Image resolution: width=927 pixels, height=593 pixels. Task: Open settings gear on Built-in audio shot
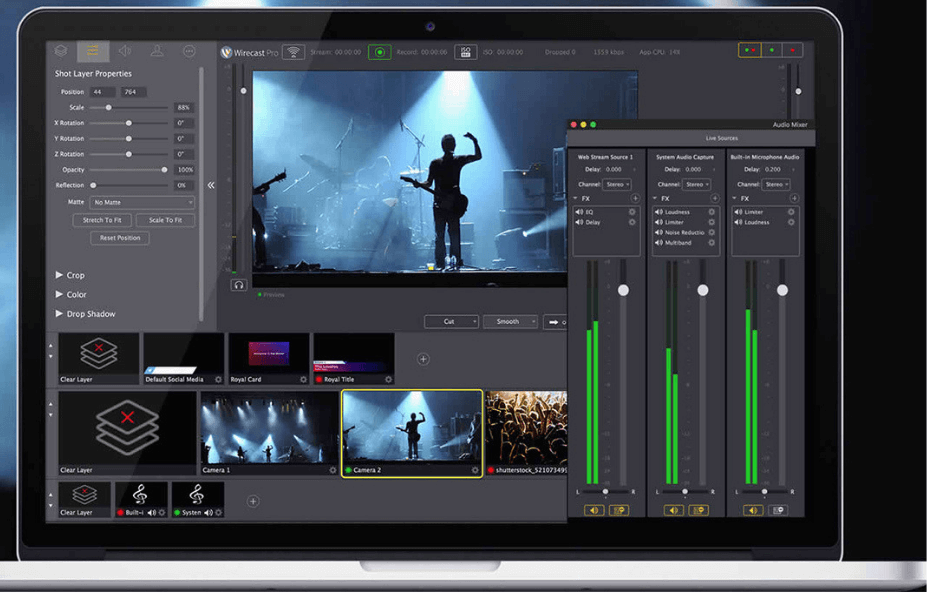click(x=162, y=513)
